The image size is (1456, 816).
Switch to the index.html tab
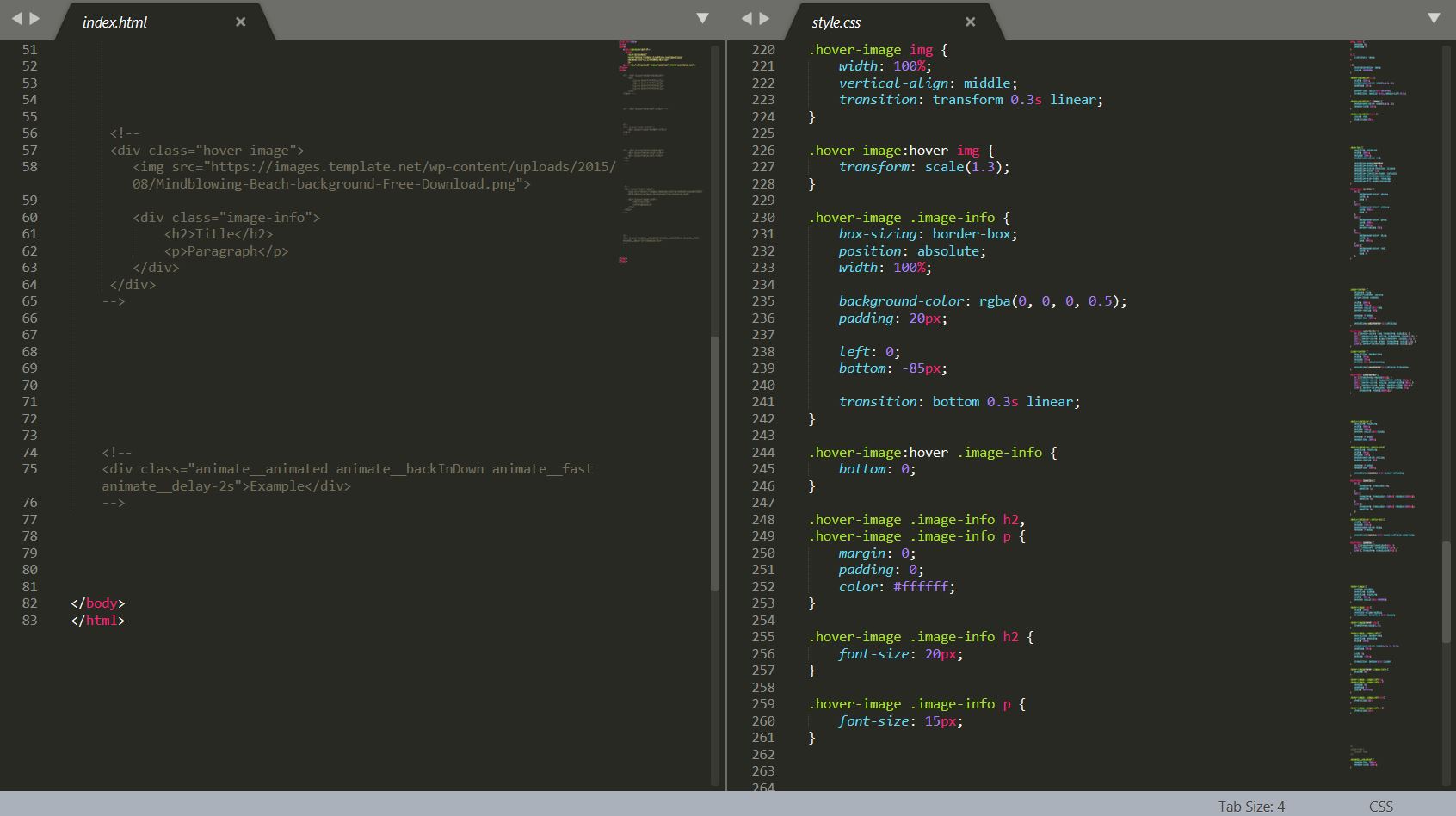pos(114,22)
